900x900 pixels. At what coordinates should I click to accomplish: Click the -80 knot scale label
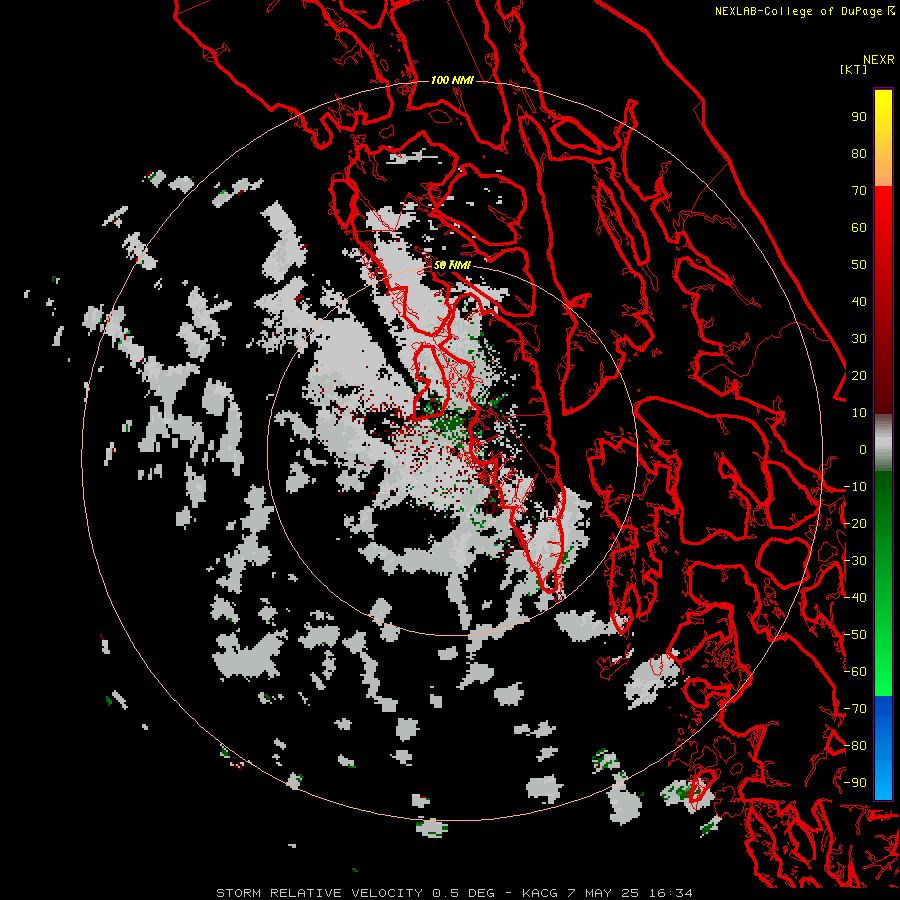(x=855, y=746)
